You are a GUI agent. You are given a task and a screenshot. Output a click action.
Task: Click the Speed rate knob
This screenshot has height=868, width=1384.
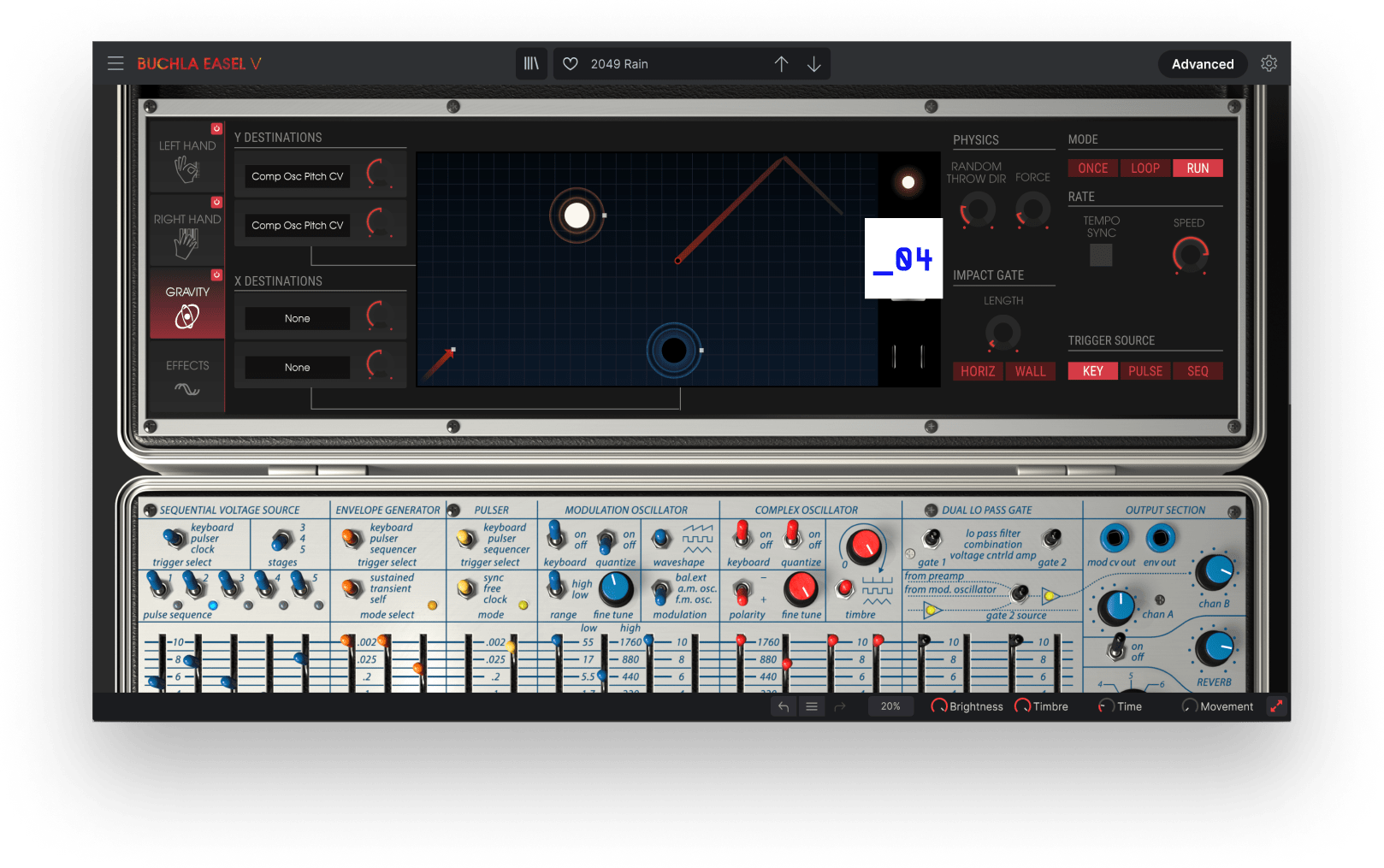click(1190, 255)
